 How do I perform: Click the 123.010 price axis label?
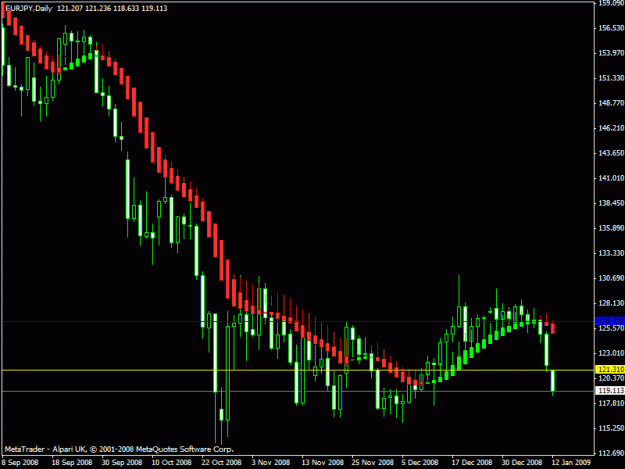tap(611, 353)
